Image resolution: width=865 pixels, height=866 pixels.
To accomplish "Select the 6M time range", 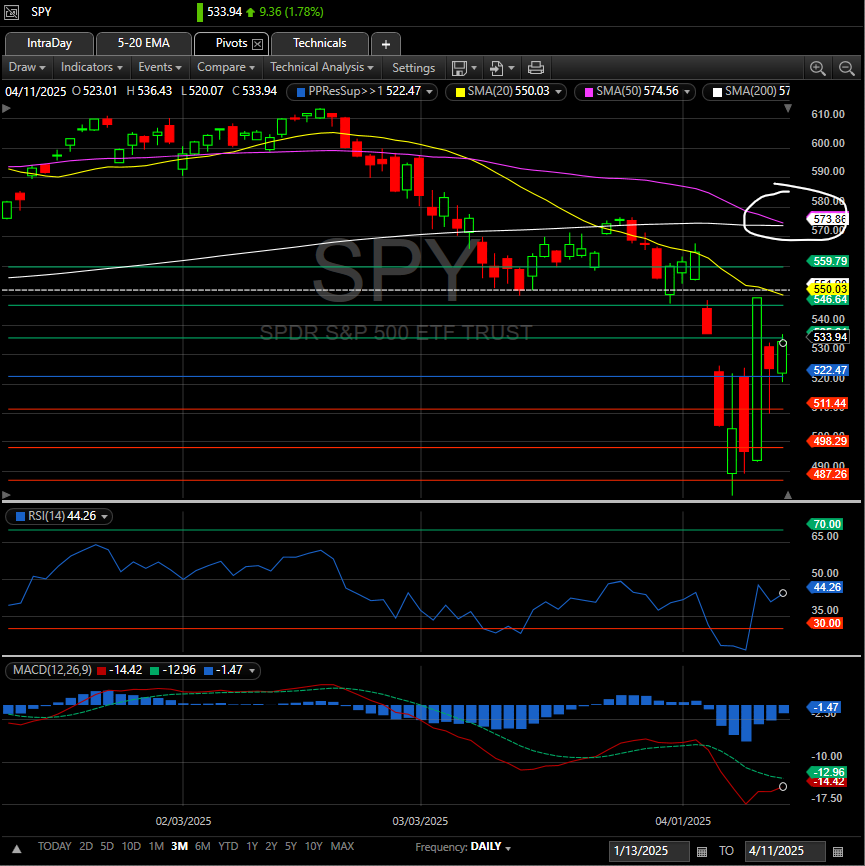I will [x=203, y=846].
